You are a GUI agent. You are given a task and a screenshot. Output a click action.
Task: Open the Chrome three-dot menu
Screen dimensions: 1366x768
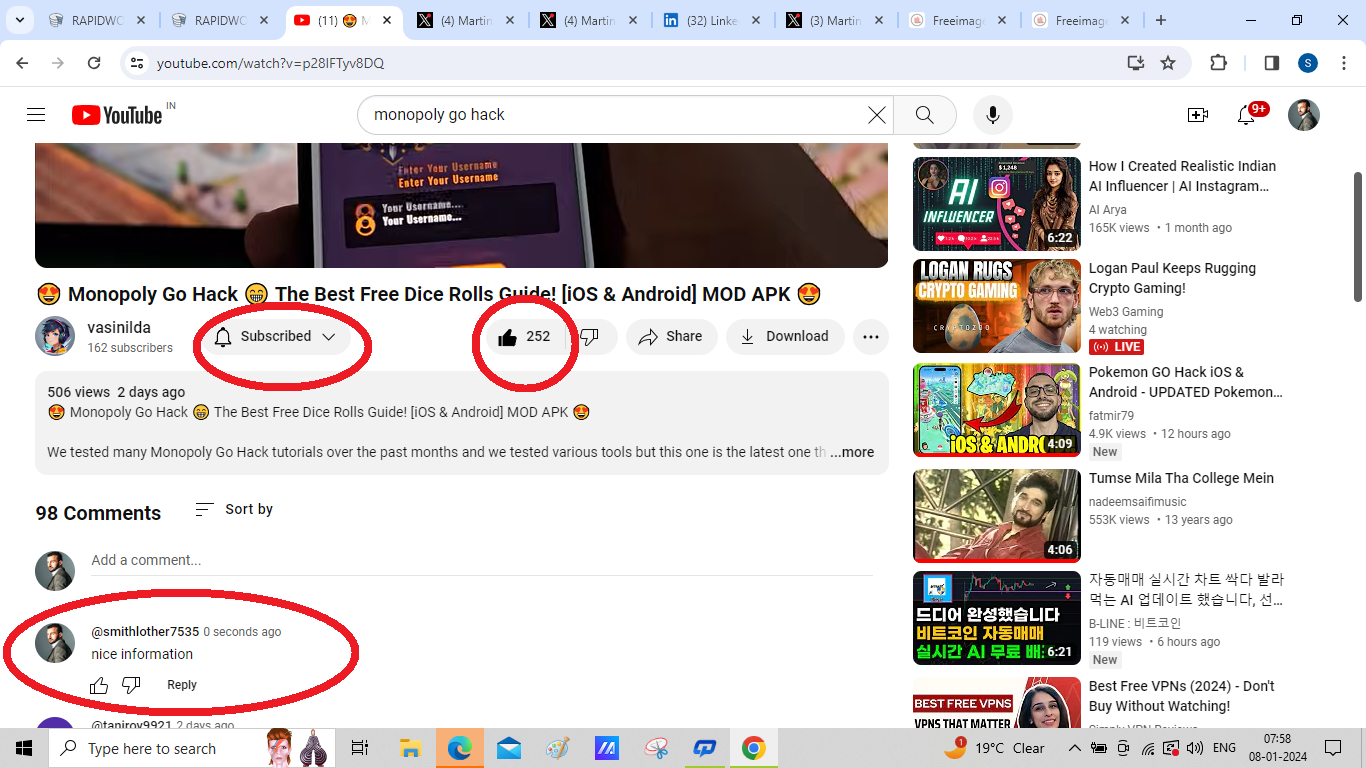[1342, 63]
